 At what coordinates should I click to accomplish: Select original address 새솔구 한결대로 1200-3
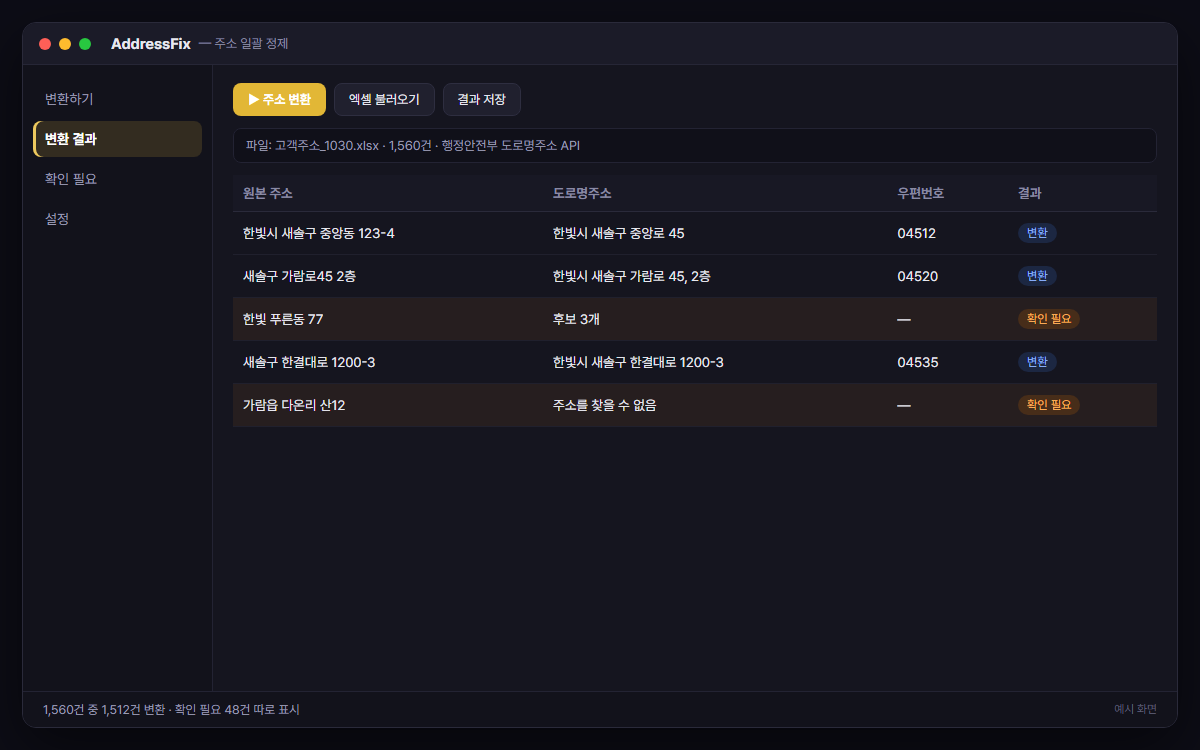coord(309,362)
